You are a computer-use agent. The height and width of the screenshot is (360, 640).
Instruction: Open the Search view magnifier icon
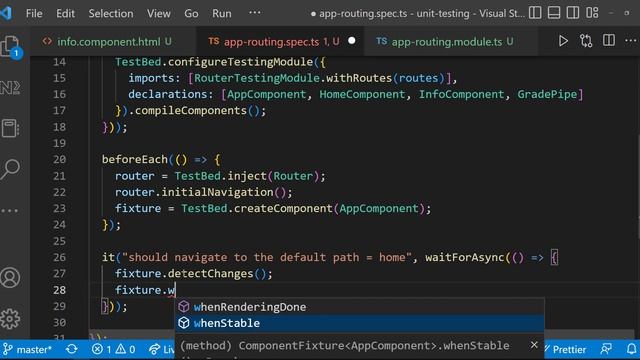click(10, 169)
